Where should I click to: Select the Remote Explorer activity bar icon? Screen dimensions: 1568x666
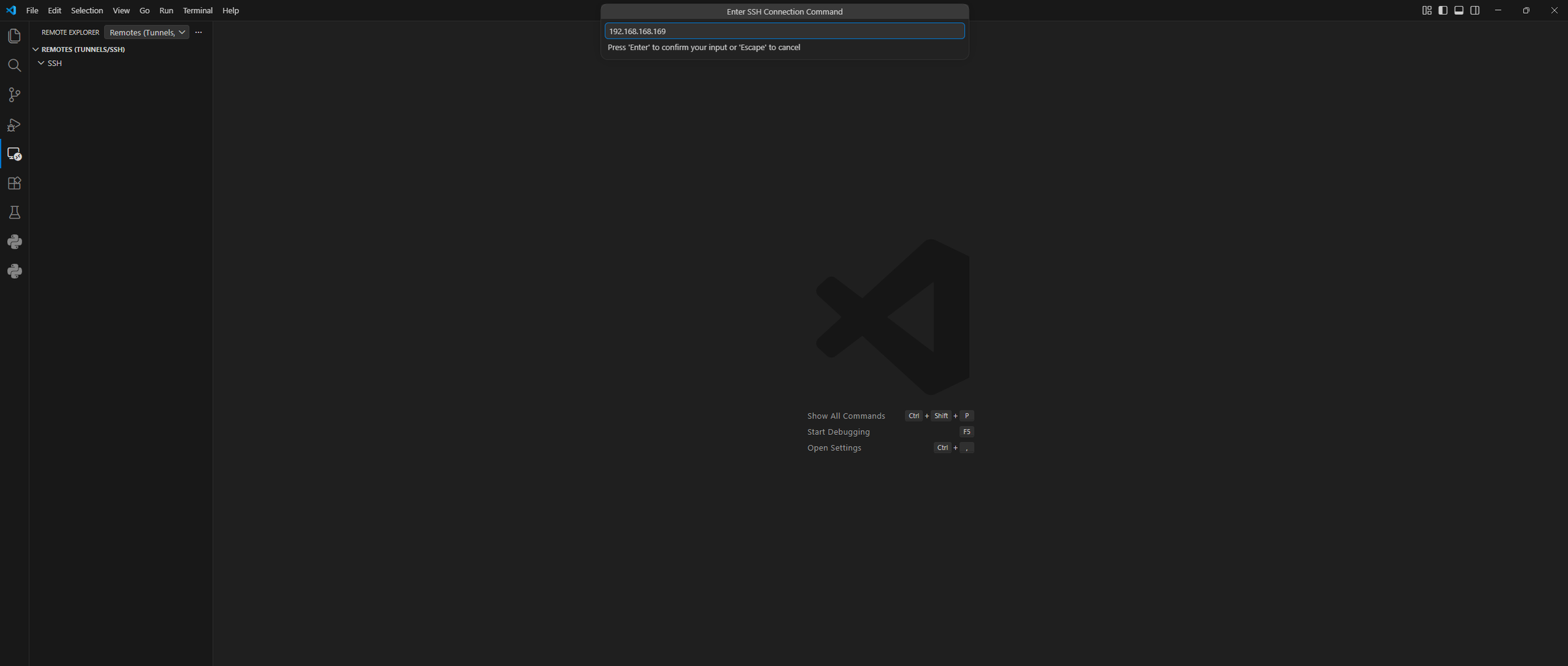(x=14, y=153)
